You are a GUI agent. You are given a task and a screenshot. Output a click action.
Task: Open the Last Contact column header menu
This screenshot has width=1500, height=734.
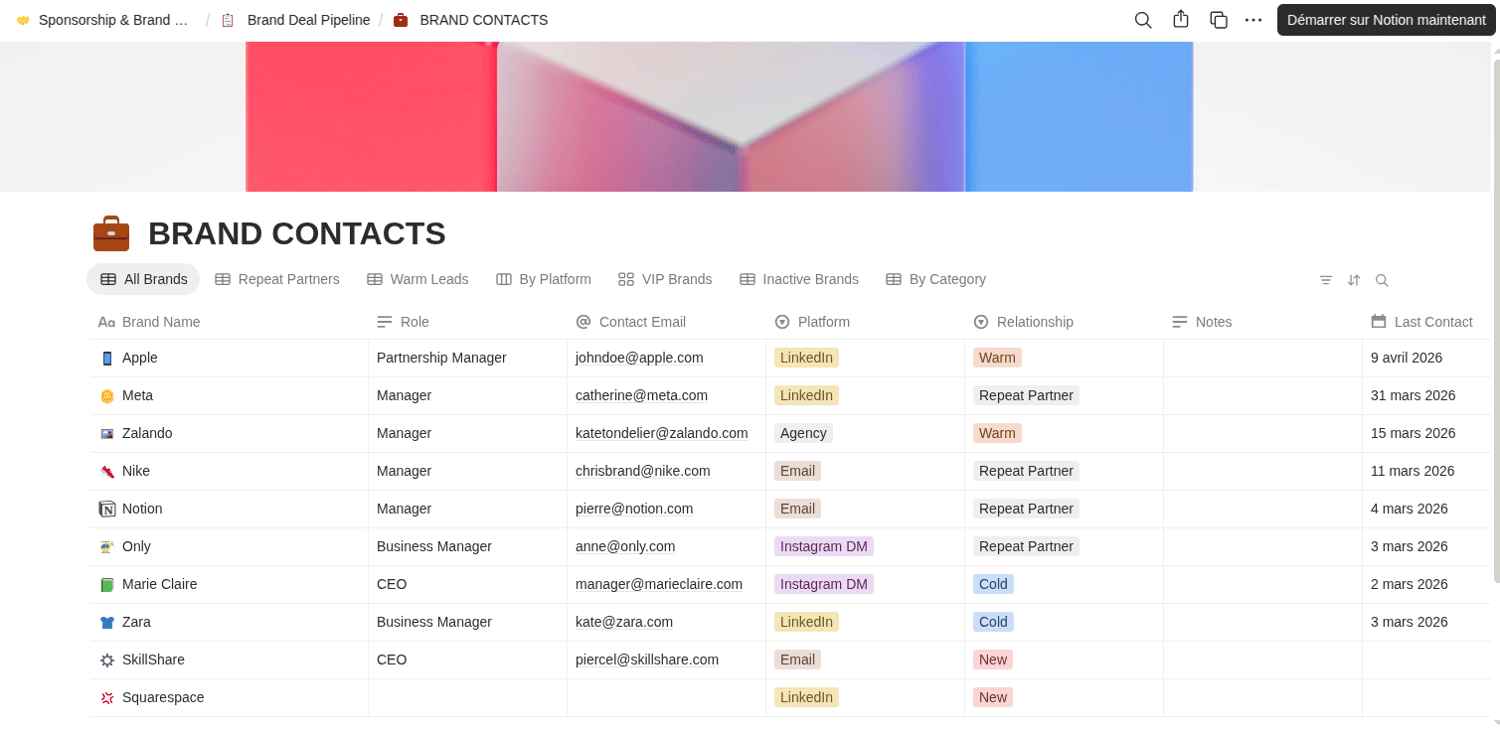pos(1432,322)
